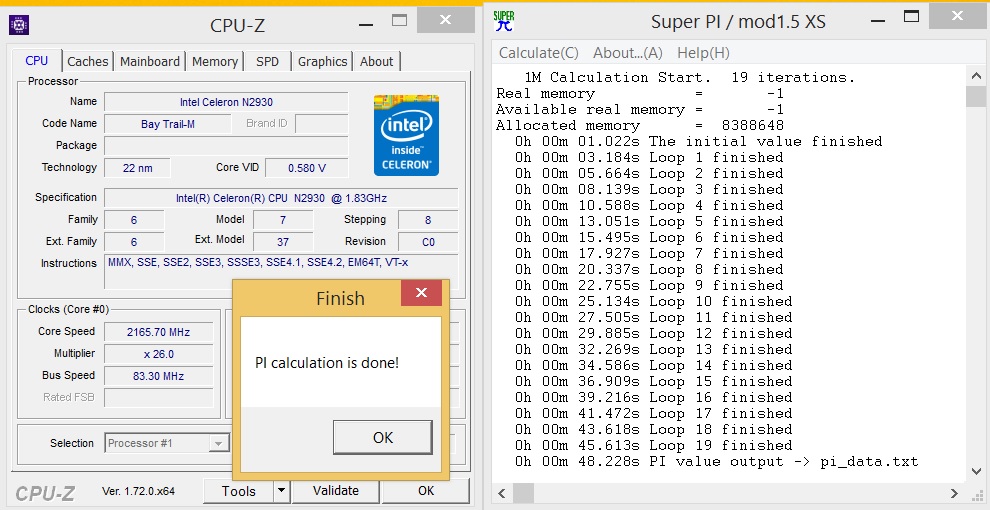
Task: Click the line 'PI value output -> pi_data.txt'
Action: coord(716,461)
